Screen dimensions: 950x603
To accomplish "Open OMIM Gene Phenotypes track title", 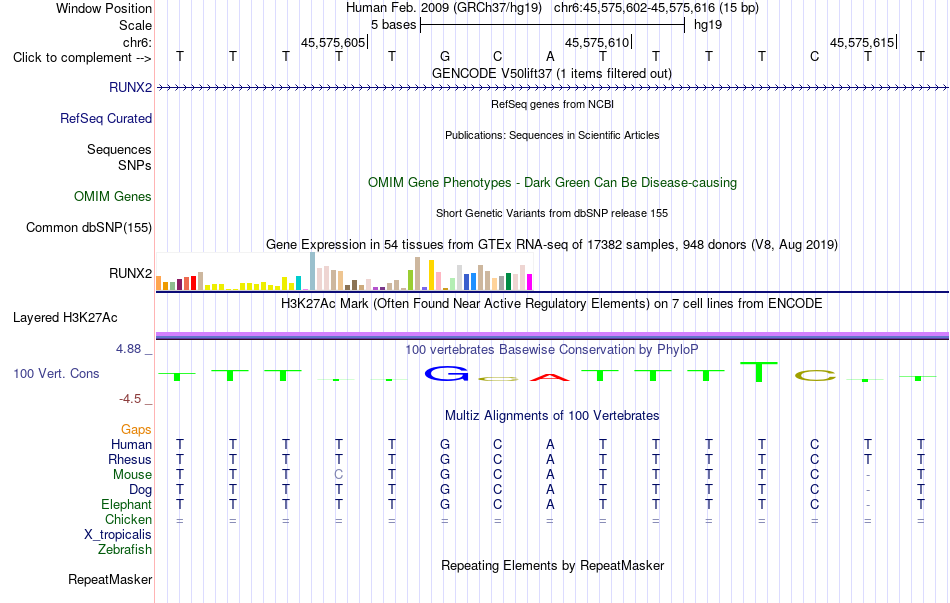I will pos(552,182).
